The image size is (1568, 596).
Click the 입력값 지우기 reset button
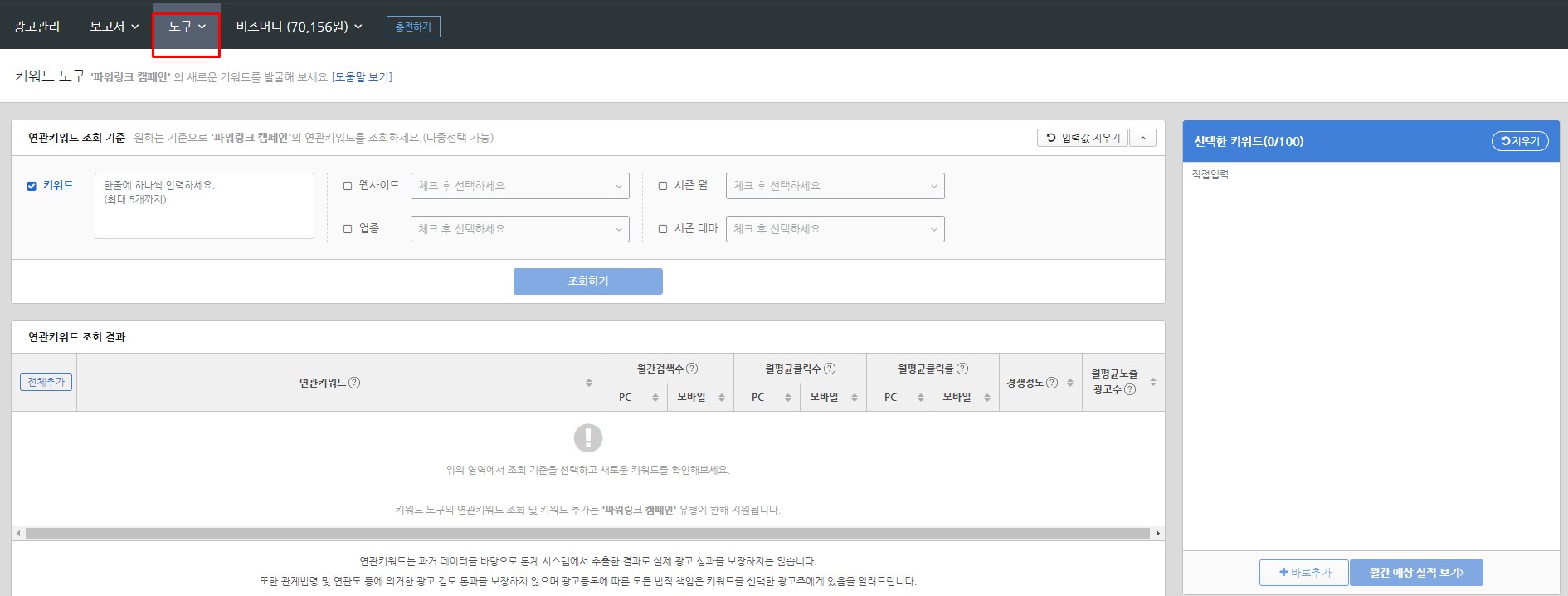point(1083,138)
